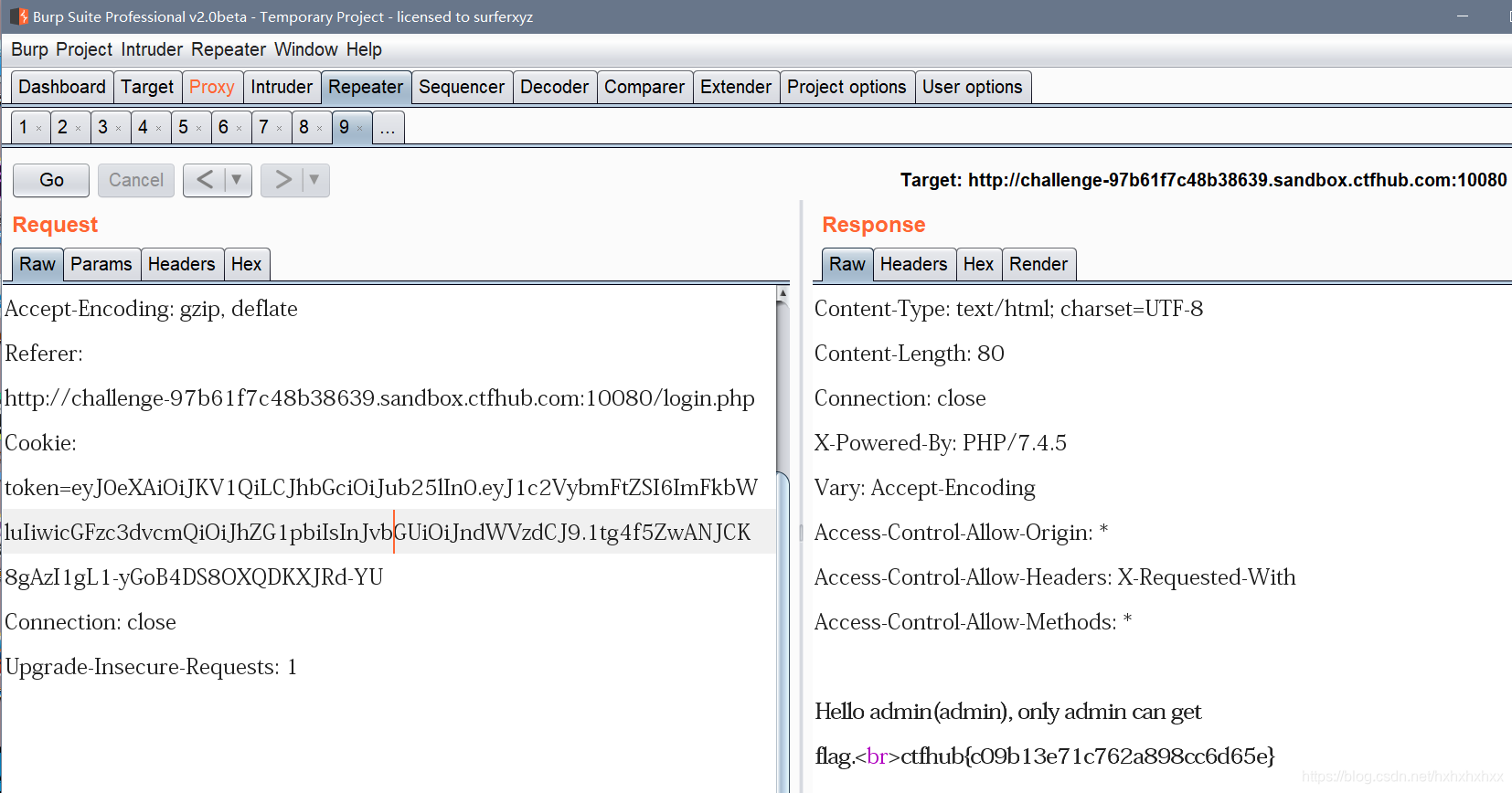
Task: Click the Content-Length: 80 response line
Action: click(x=910, y=354)
